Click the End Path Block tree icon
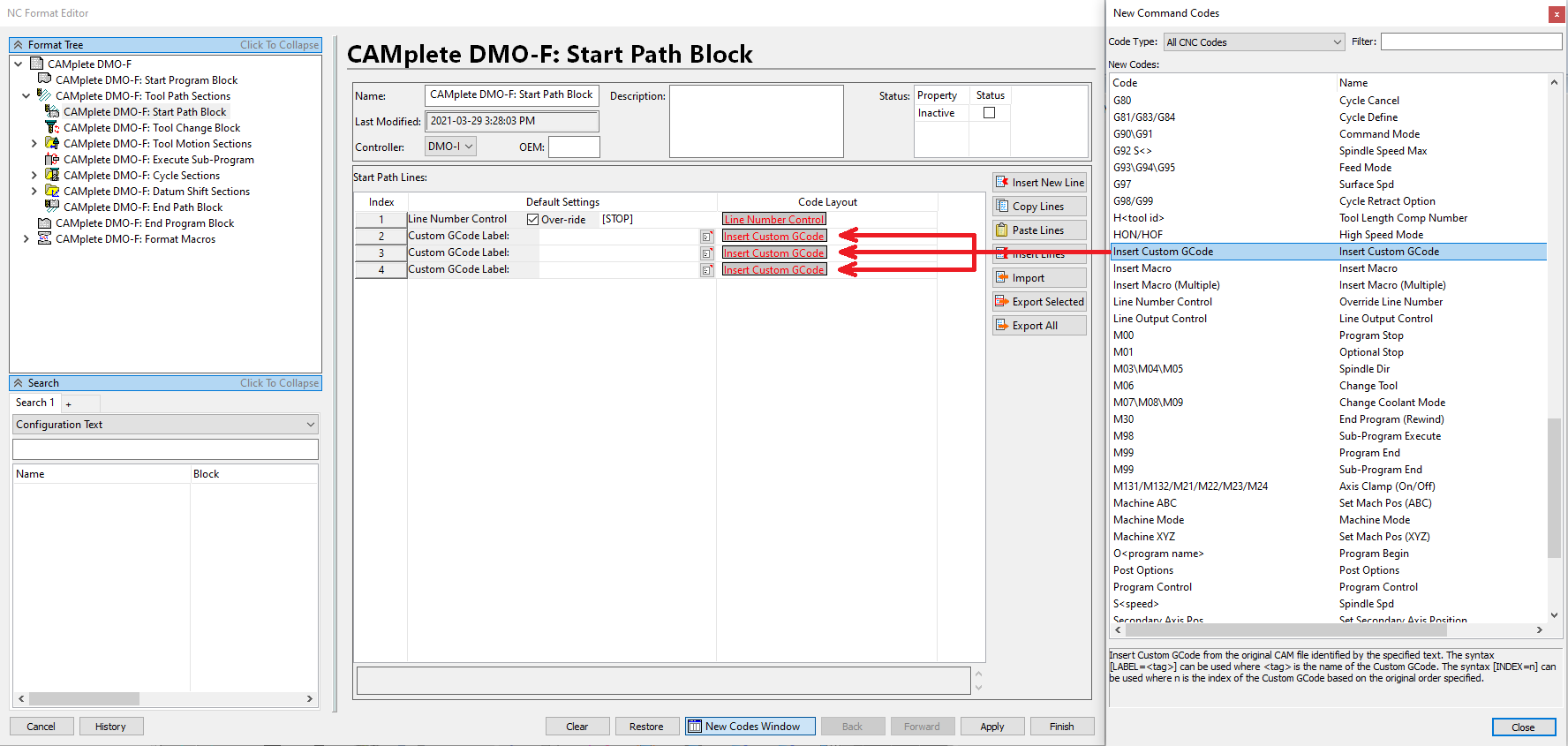 52,207
